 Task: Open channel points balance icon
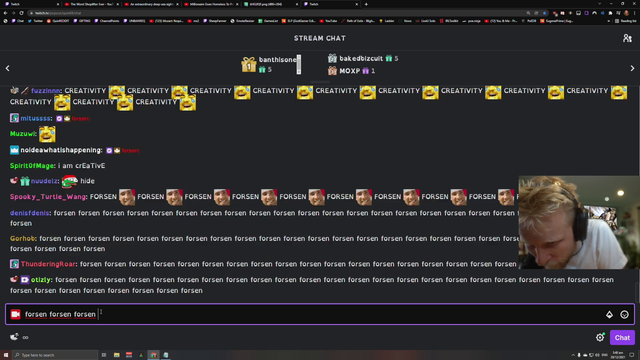(14, 337)
